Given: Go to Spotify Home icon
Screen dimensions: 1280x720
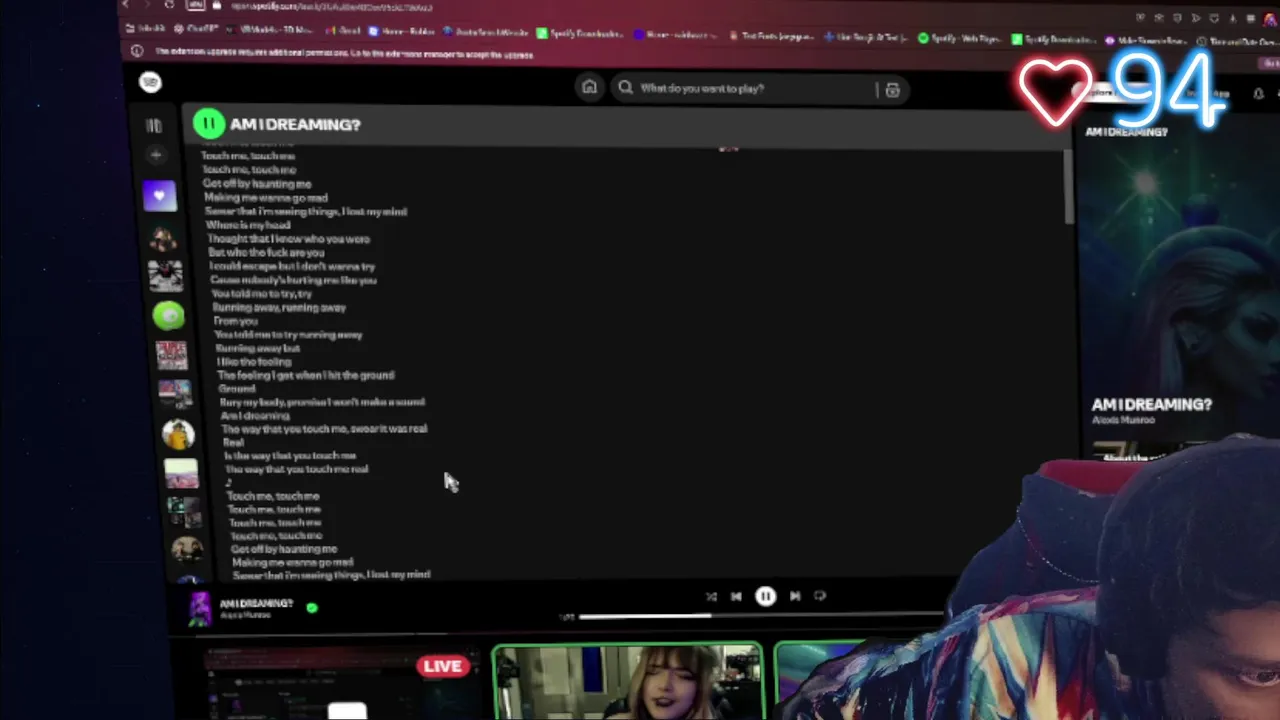Looking at the screenshot, I should [x=589, y=87].
